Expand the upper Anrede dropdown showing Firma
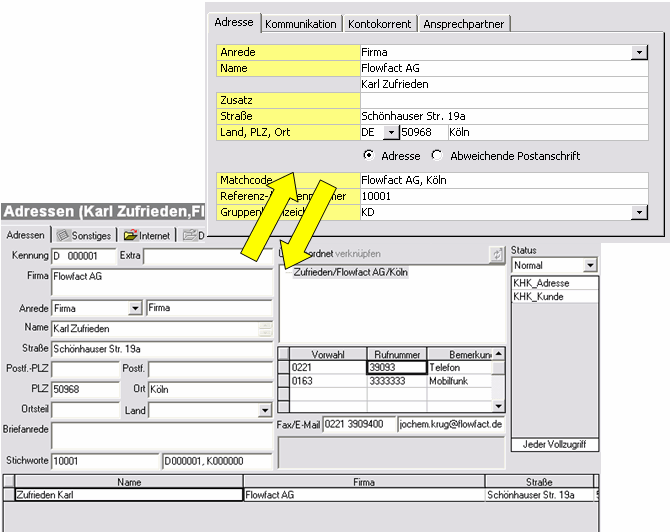670x532 pixels. coord(639,53)
